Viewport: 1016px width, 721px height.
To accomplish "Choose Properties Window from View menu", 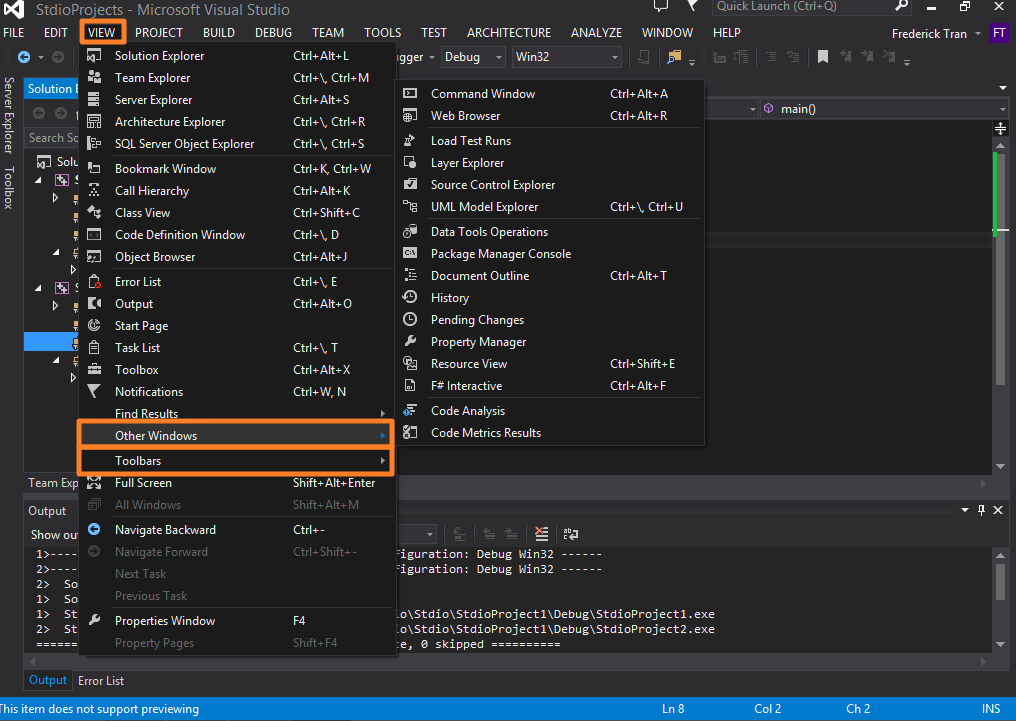I will (236, 621).
